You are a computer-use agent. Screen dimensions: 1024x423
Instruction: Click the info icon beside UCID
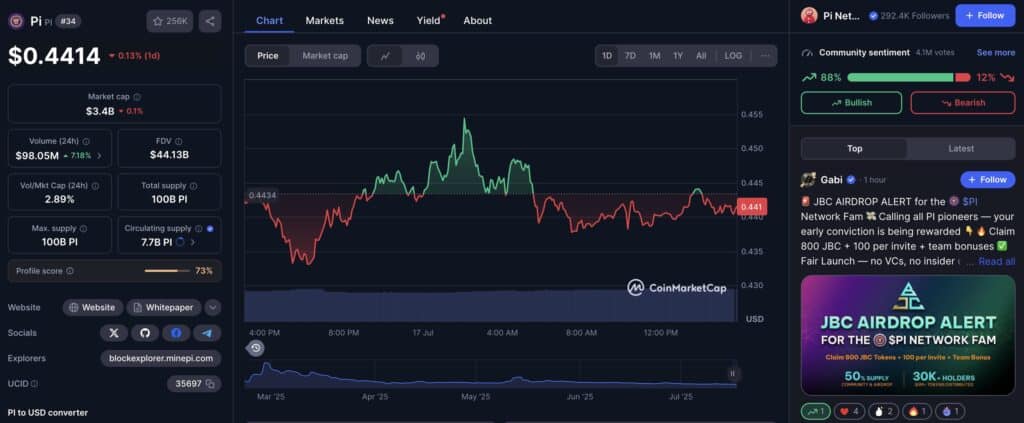(34, 384)
